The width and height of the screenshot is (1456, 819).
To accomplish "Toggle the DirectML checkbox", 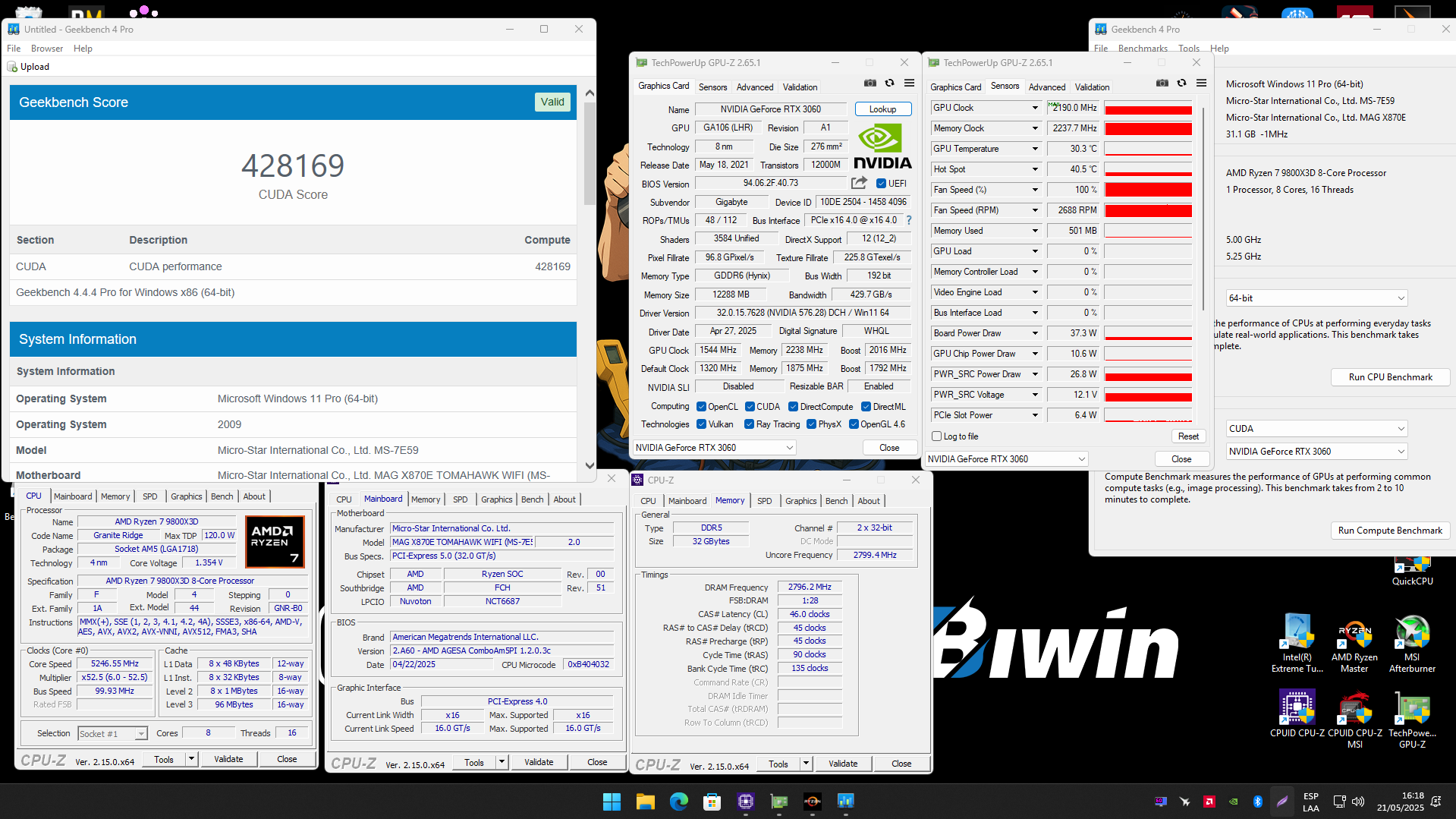I will tap(866, 407).
